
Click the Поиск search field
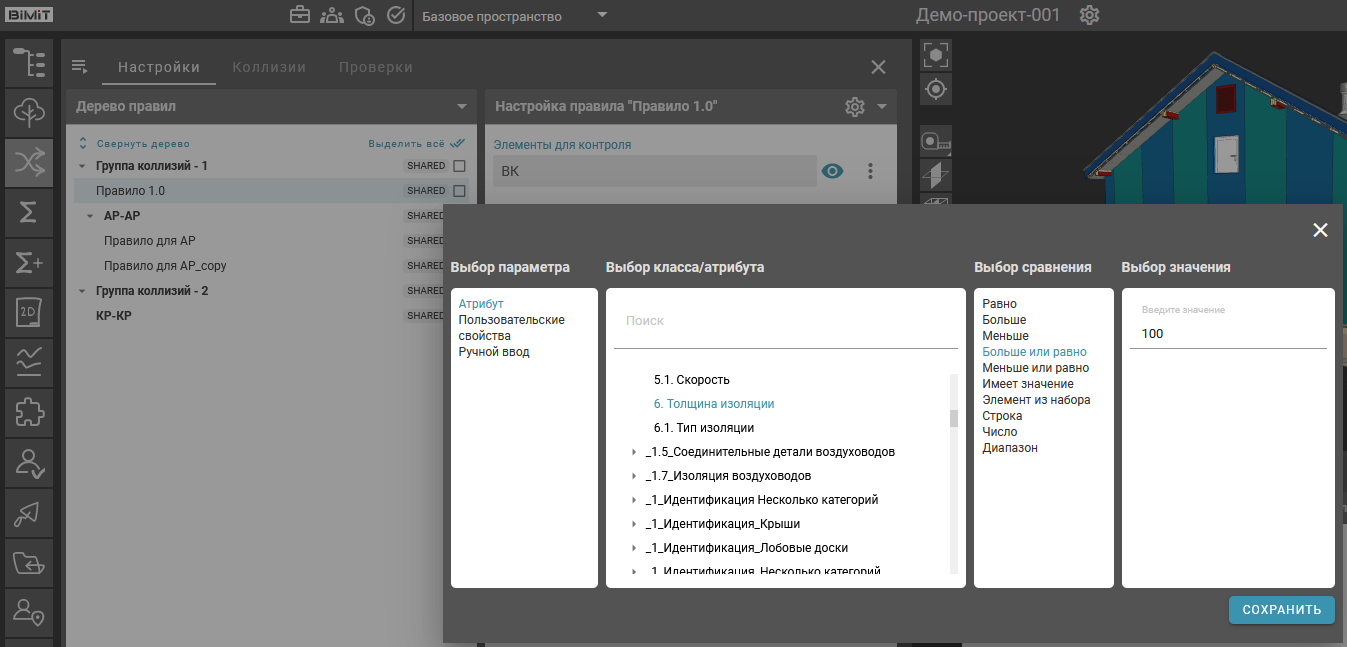pyautogui.click(x=785, y=321)
